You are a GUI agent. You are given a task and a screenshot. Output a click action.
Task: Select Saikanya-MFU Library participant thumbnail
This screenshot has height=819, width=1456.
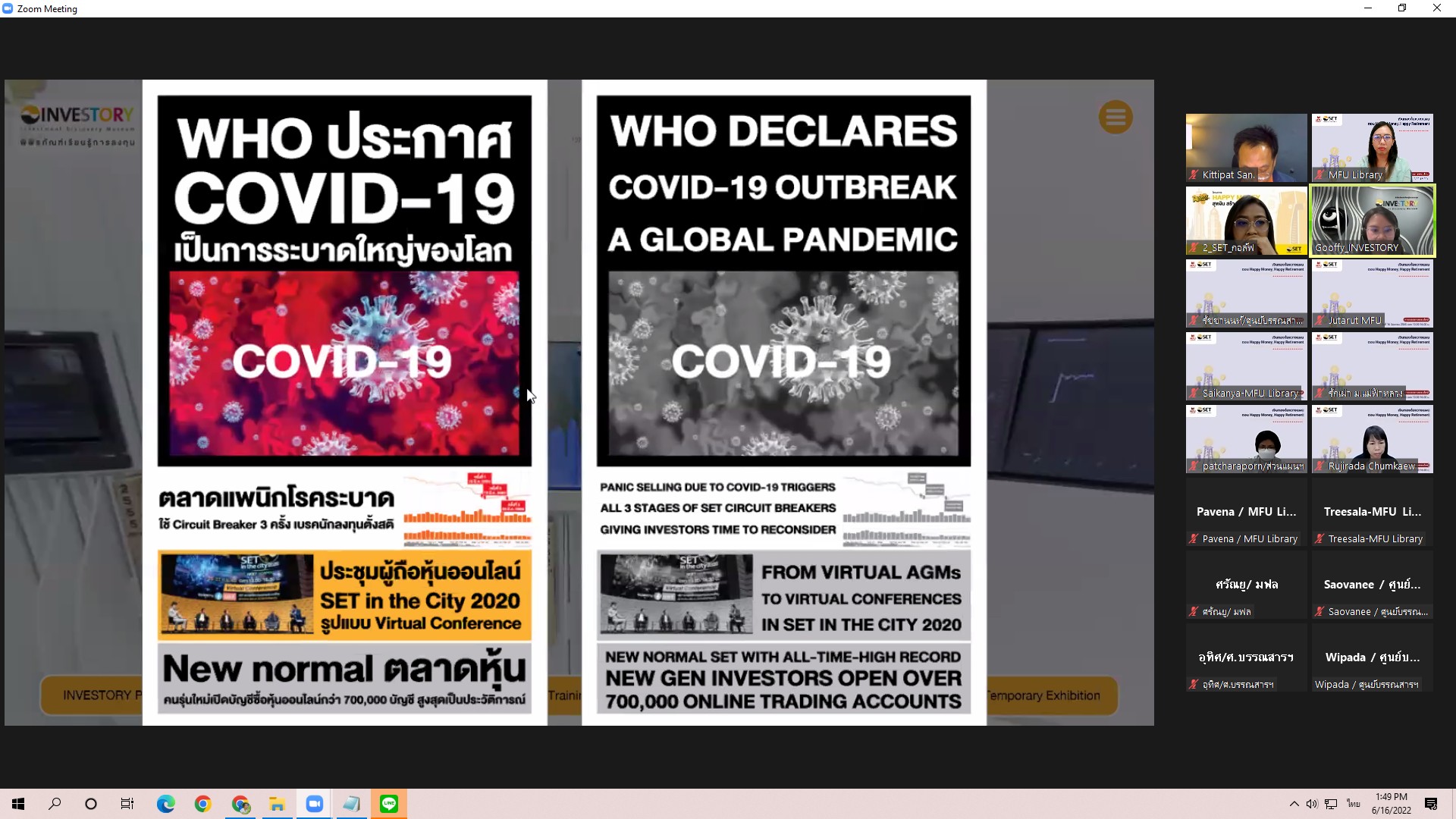coord(1247,366)
